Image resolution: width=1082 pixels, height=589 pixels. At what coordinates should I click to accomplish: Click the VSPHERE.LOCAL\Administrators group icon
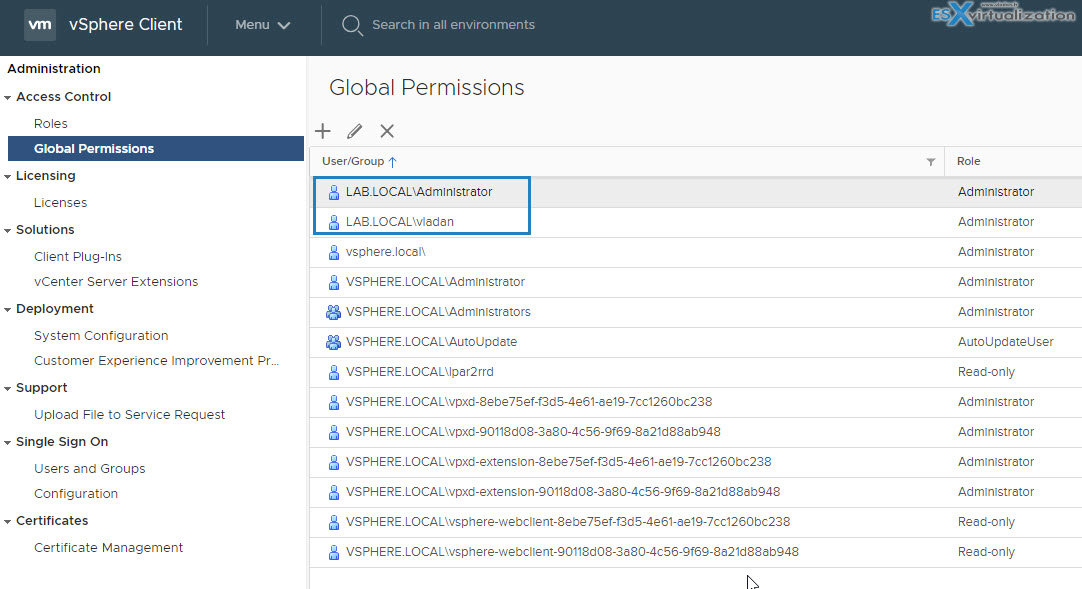tap(333, 312)
